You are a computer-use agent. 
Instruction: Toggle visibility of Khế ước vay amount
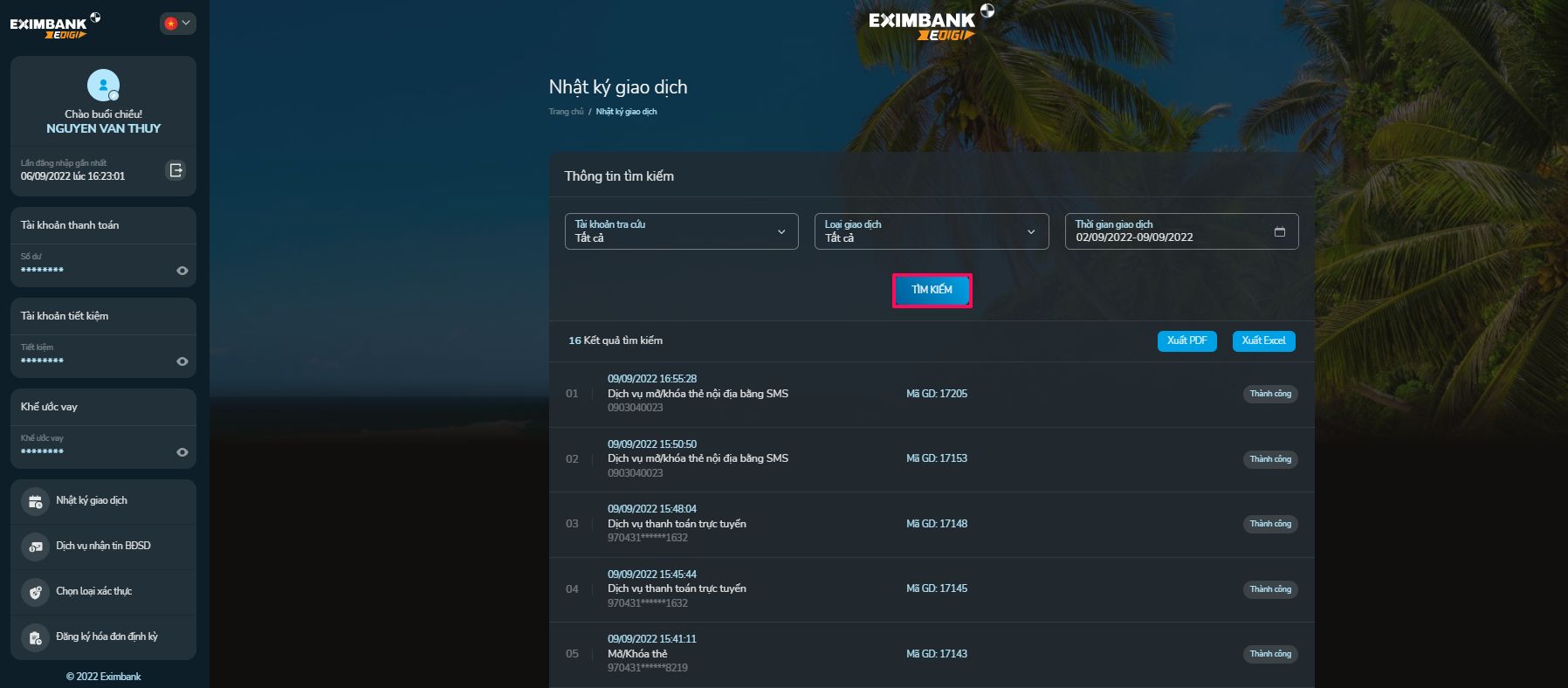click(182, 452)
